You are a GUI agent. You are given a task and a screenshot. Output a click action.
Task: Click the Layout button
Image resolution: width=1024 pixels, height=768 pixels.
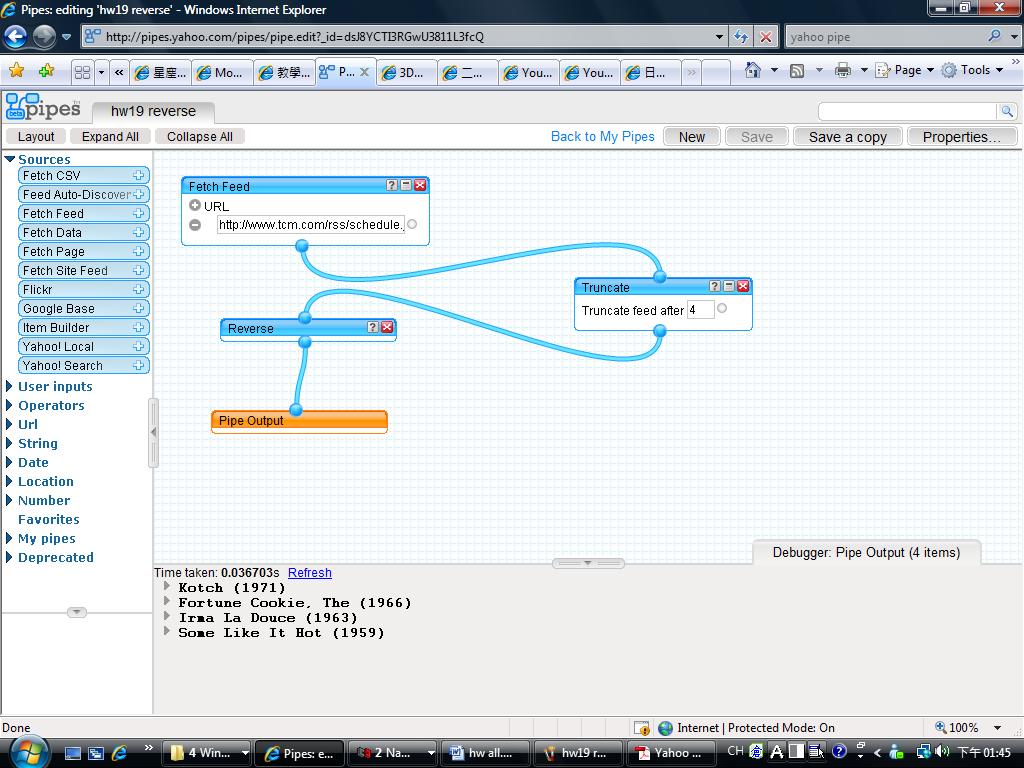tap(36, 136)
